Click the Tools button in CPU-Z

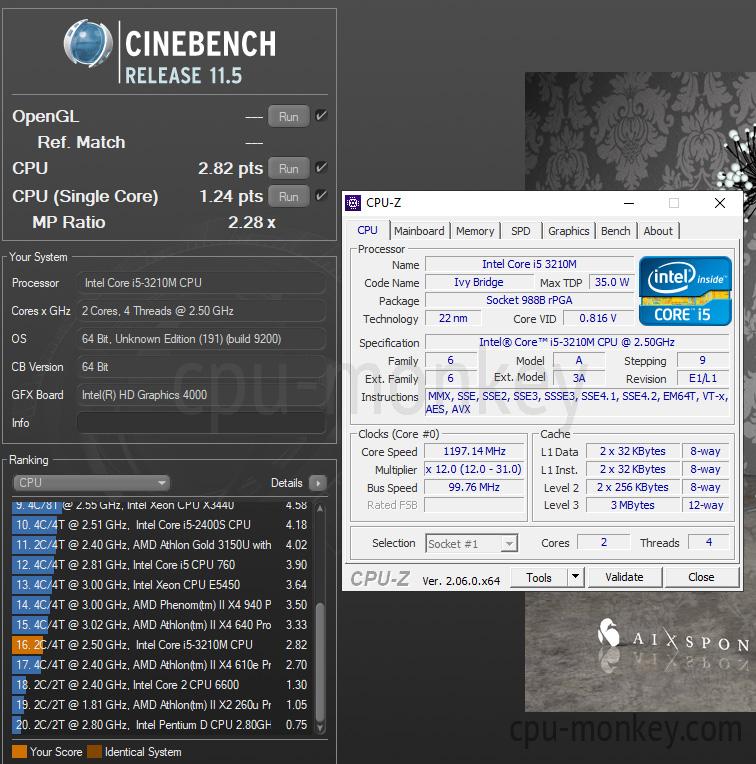pyautogui.click(x=539, y=577)
